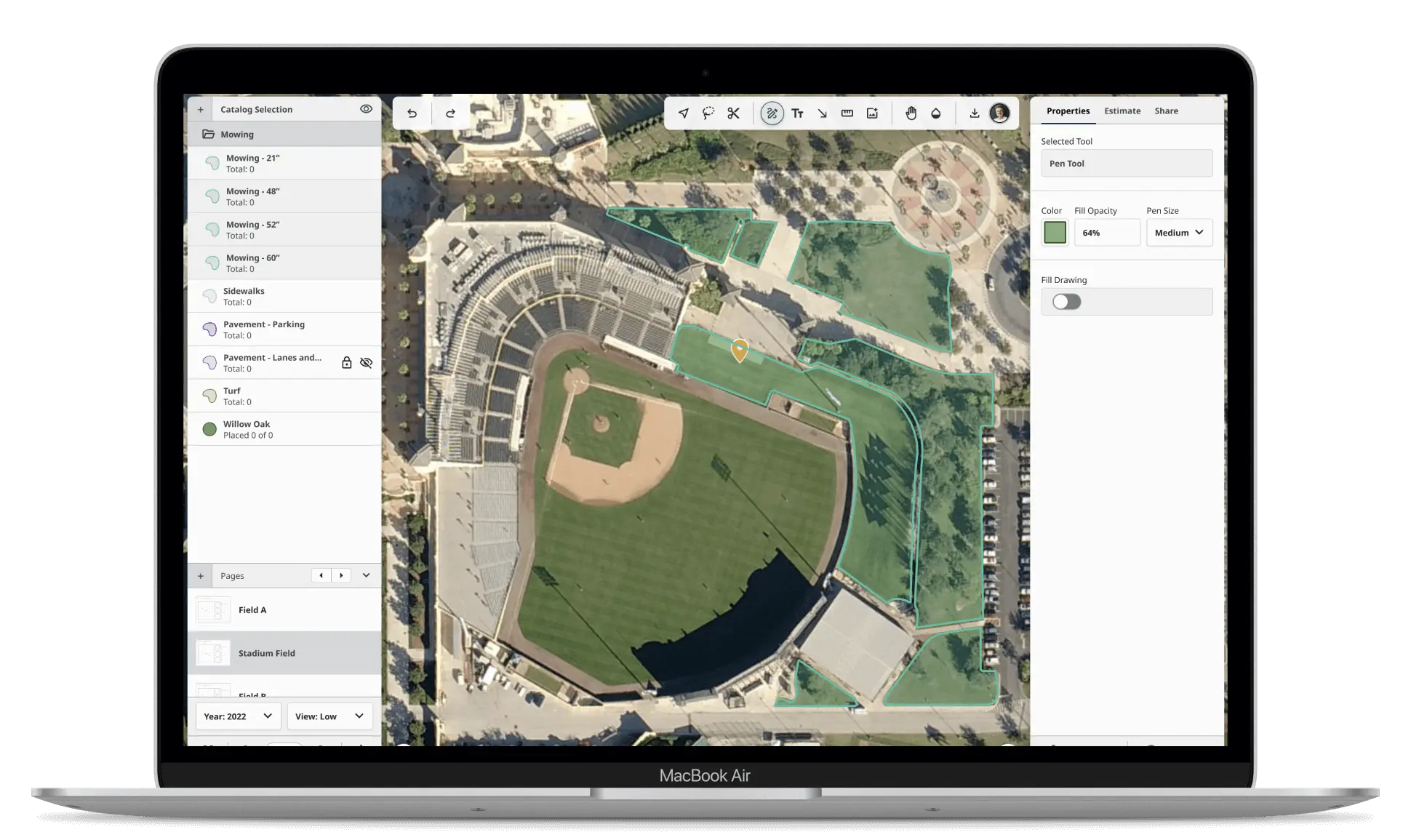Click the Fill Opacity input field
The height and width of the screenshot is (840, 1411).
tap(1106, 233)
